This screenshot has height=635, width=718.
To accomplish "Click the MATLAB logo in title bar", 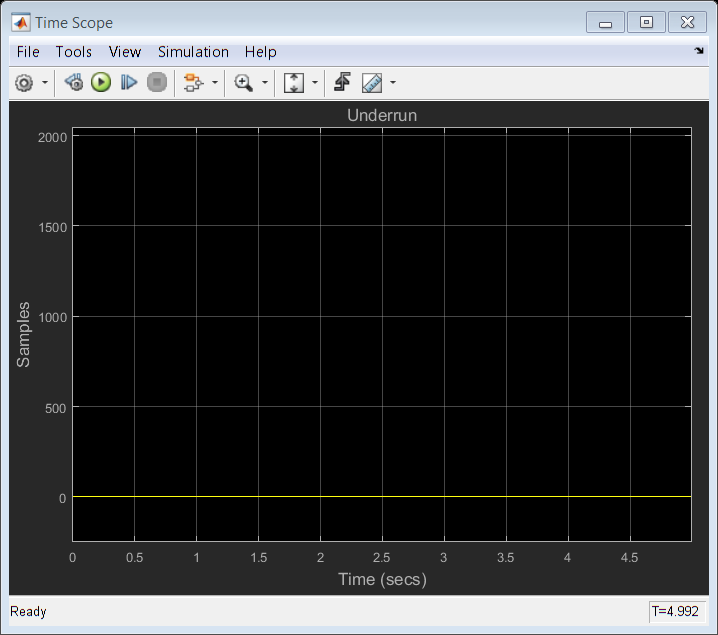I will [x=21, y=22].
